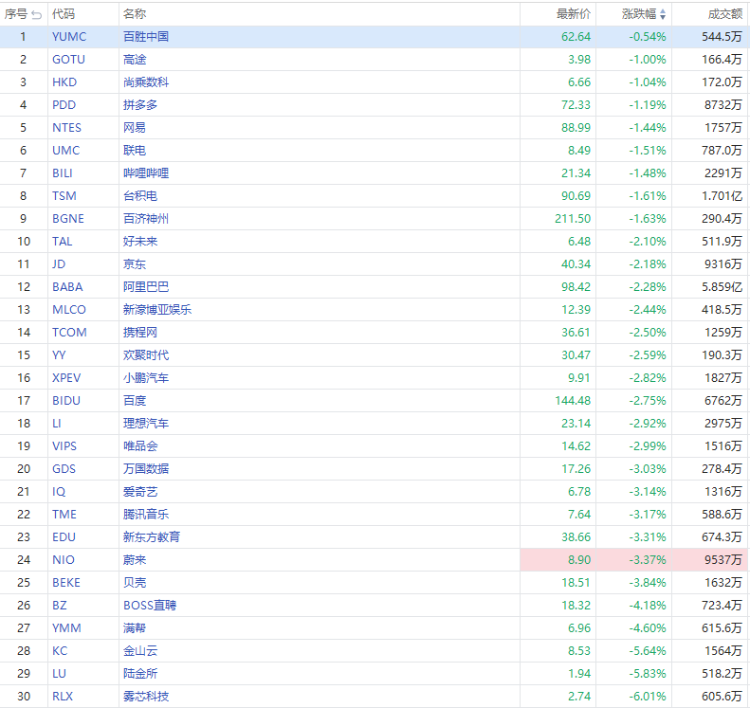Open 雾芯科技 stock name link

click(x=146, y=697)
